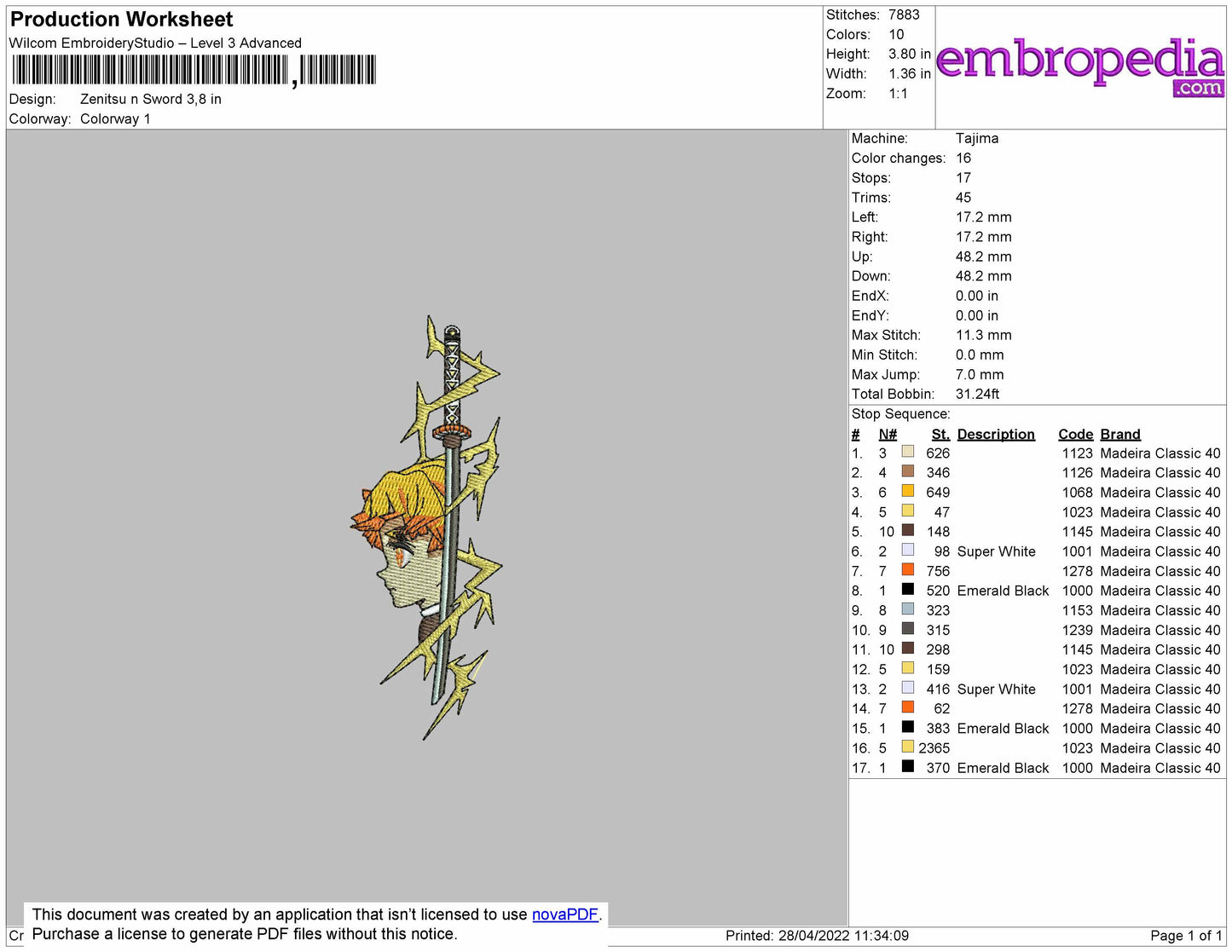Click the N# column header

888,435
